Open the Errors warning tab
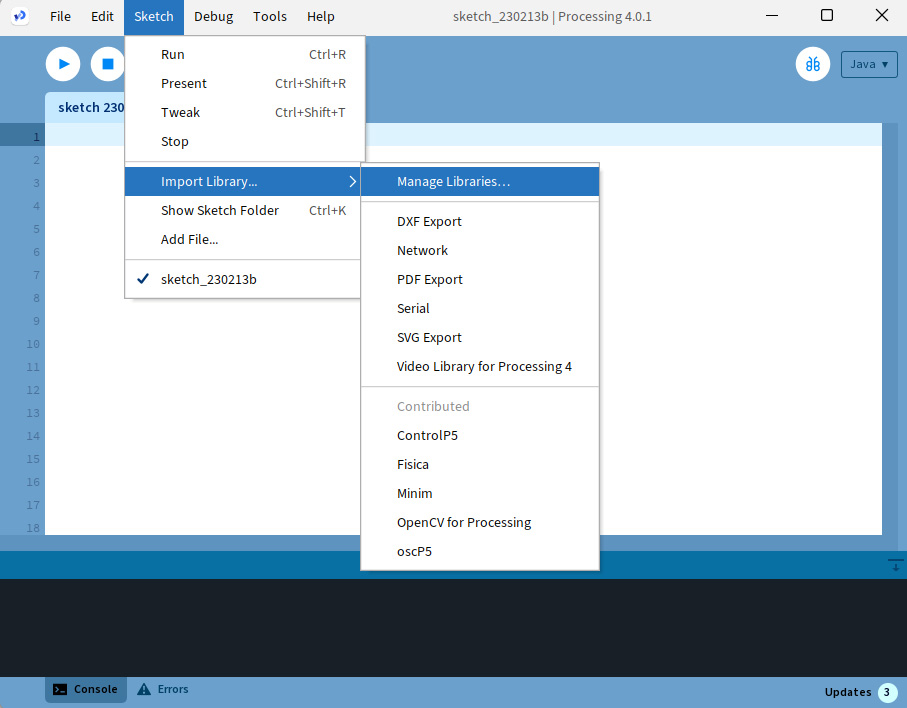This screenshot has width=907, height=708. click(x=163, y=689)
